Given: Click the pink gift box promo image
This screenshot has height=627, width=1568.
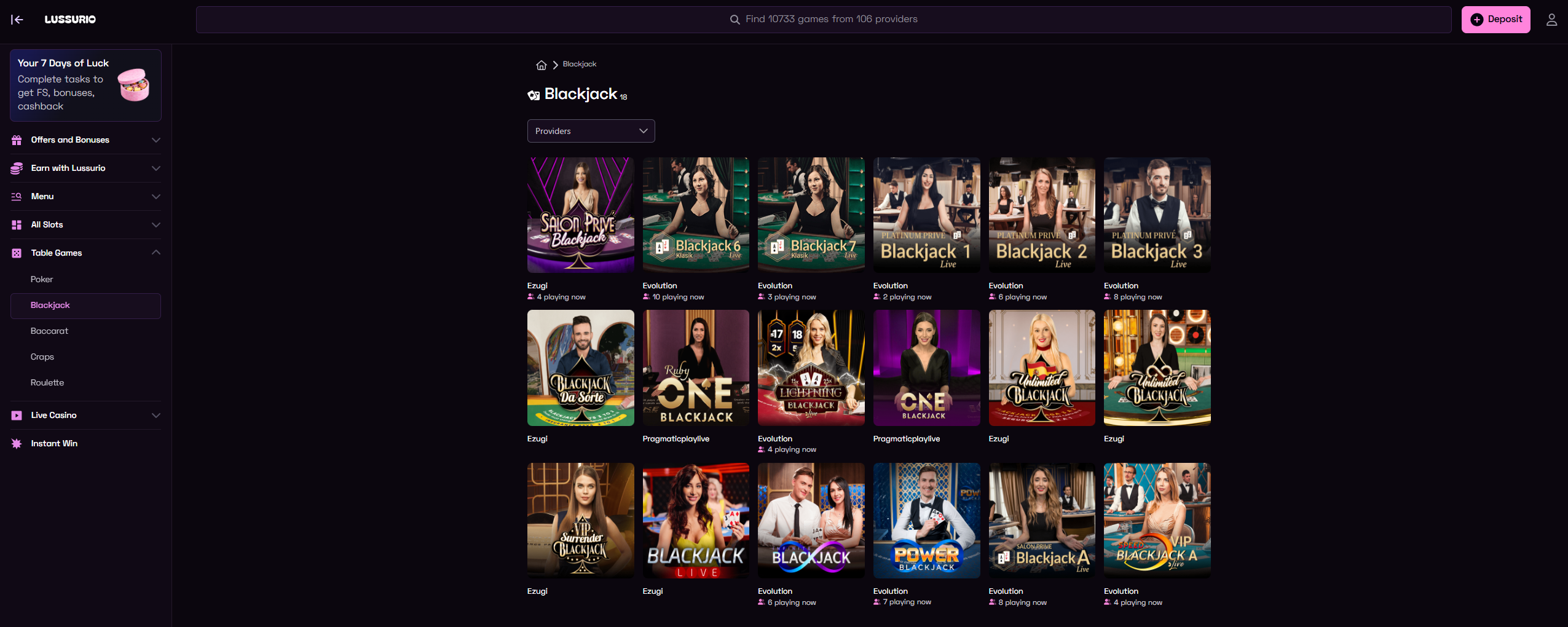Looking at the screenshot, I should 133,85.
